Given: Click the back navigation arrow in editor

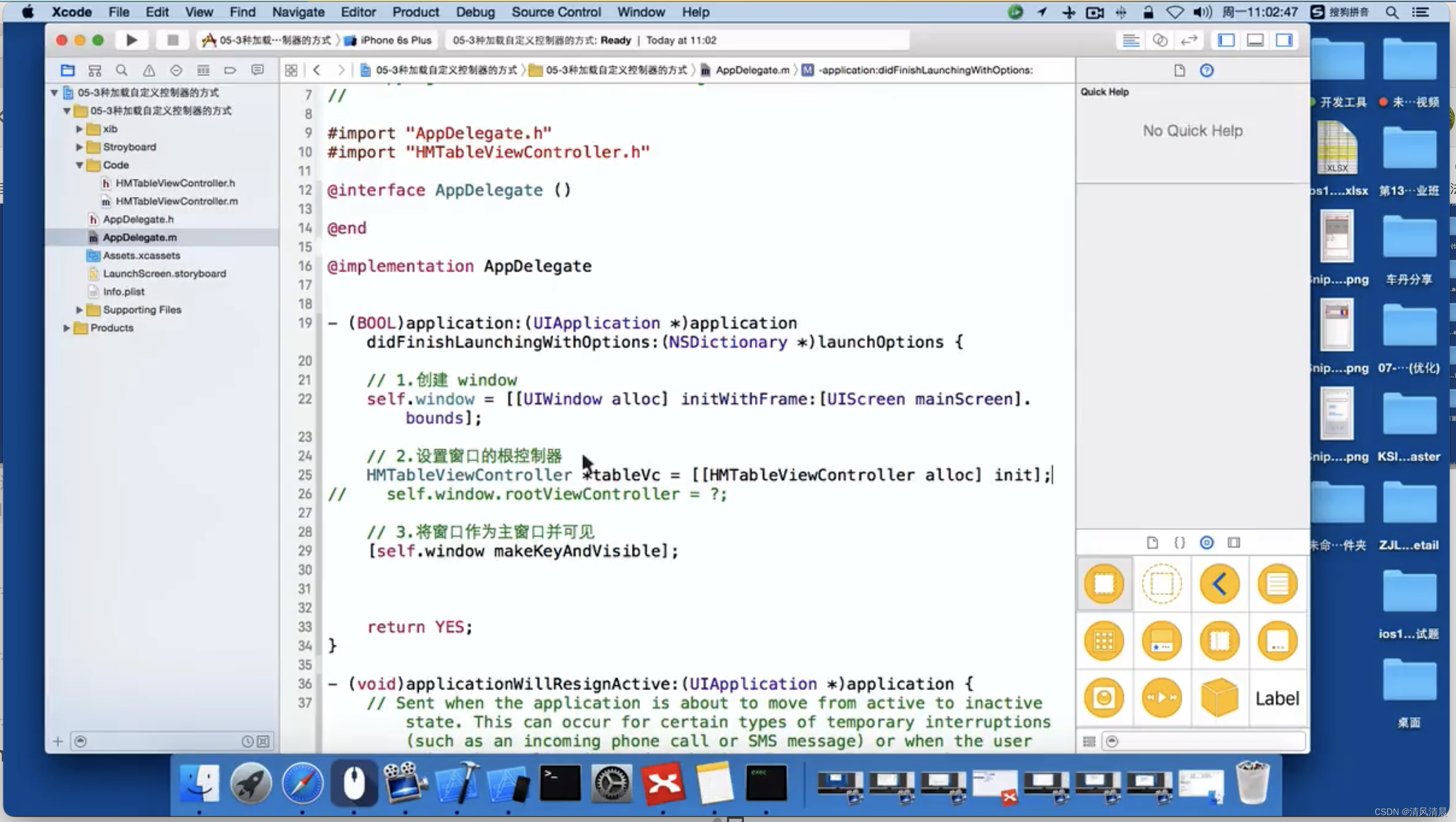Looking at the screenshot, I should point(317,69).
